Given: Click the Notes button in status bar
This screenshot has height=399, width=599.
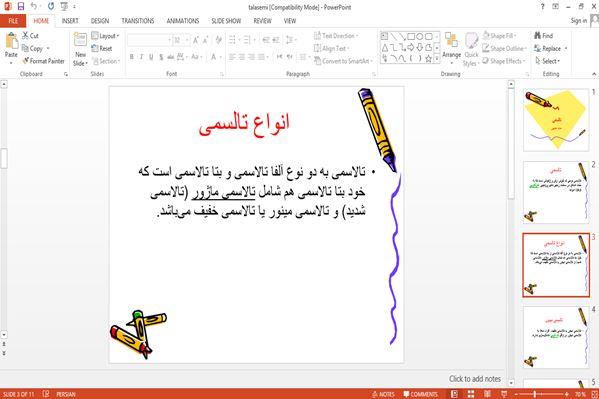Looking at the screenshot, I should click(383, 394).
